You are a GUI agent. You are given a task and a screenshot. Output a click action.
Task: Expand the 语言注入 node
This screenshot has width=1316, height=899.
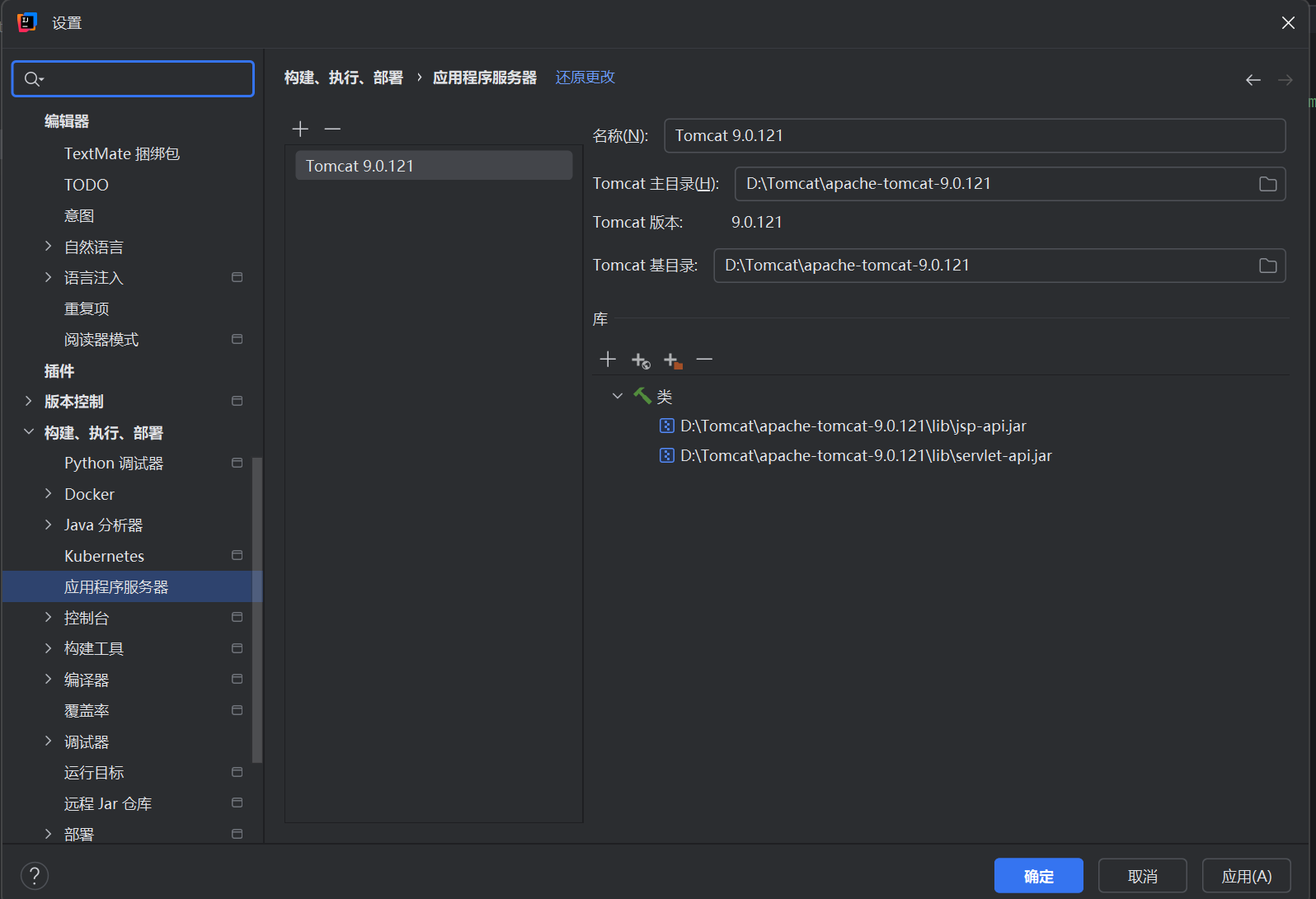tap(48, 277)
